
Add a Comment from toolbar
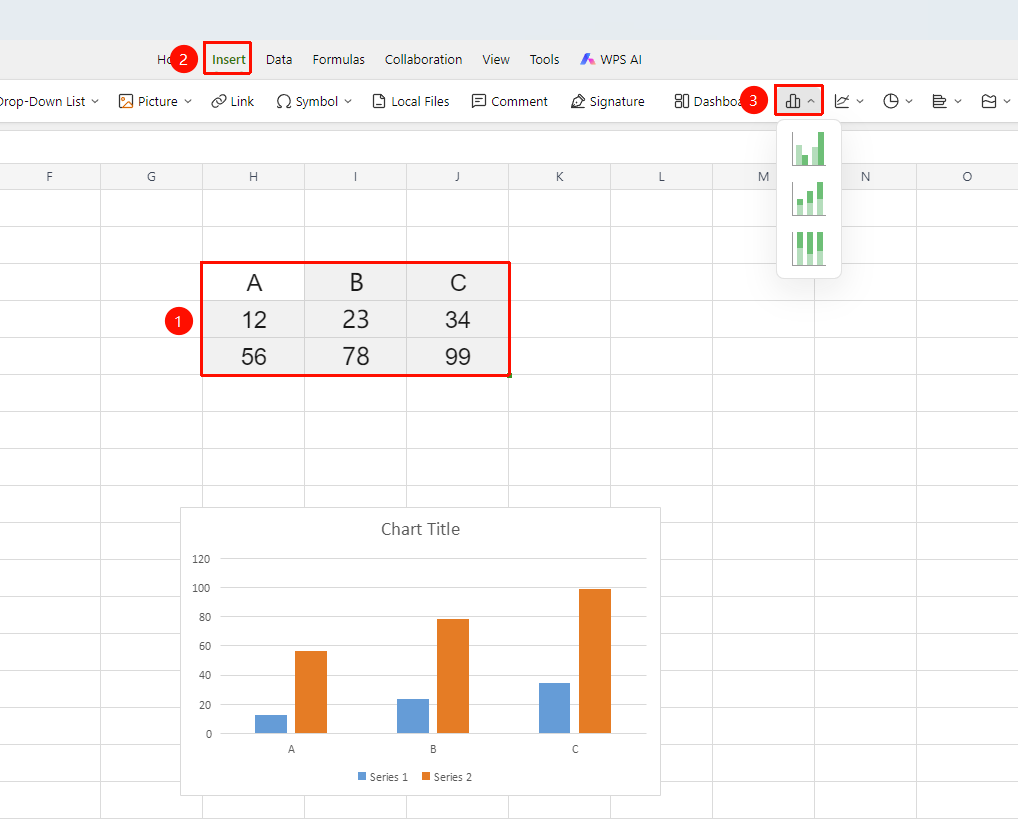point(510,101)
